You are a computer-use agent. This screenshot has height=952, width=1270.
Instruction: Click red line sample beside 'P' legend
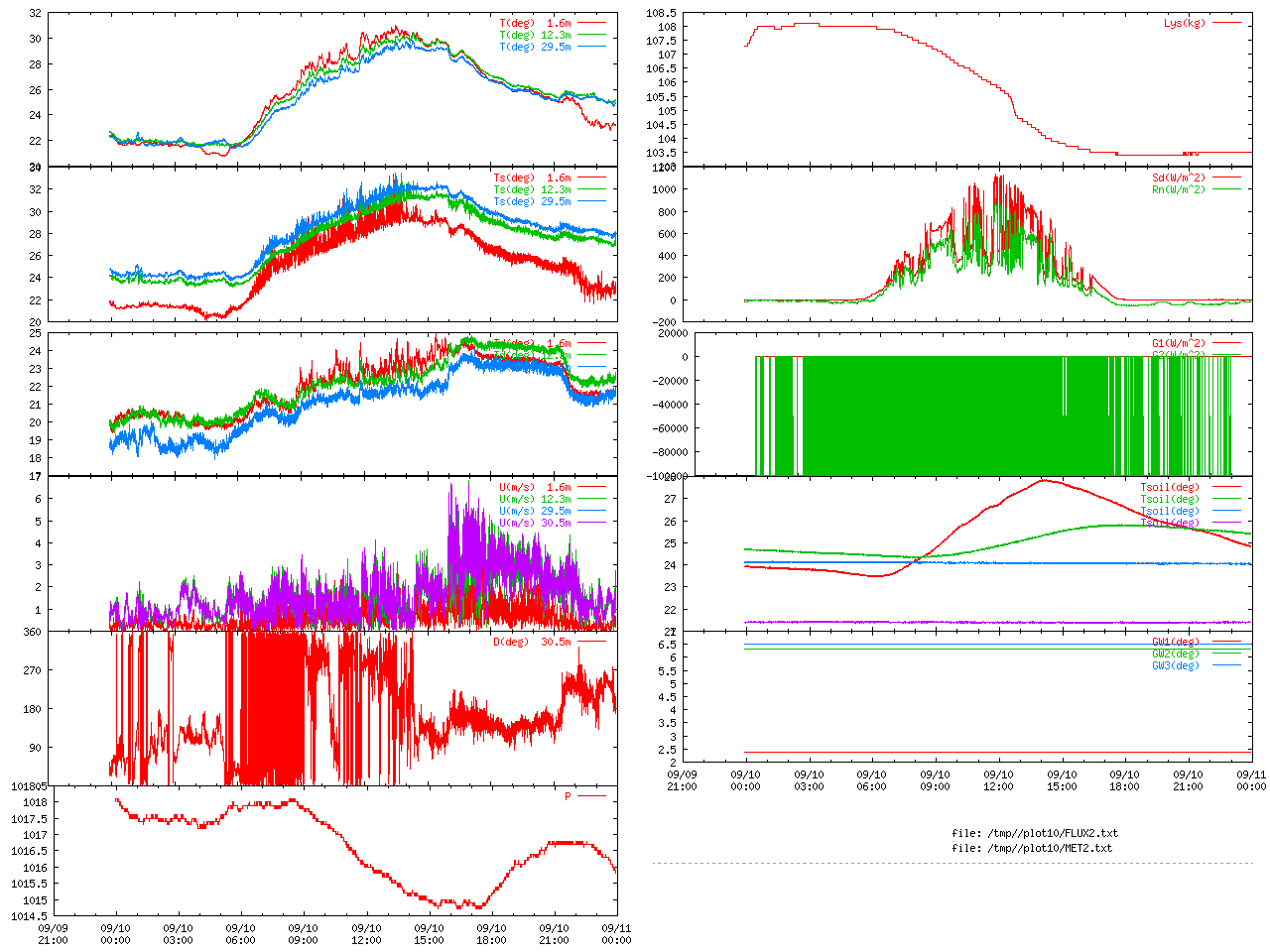click(x=591, y=796)
